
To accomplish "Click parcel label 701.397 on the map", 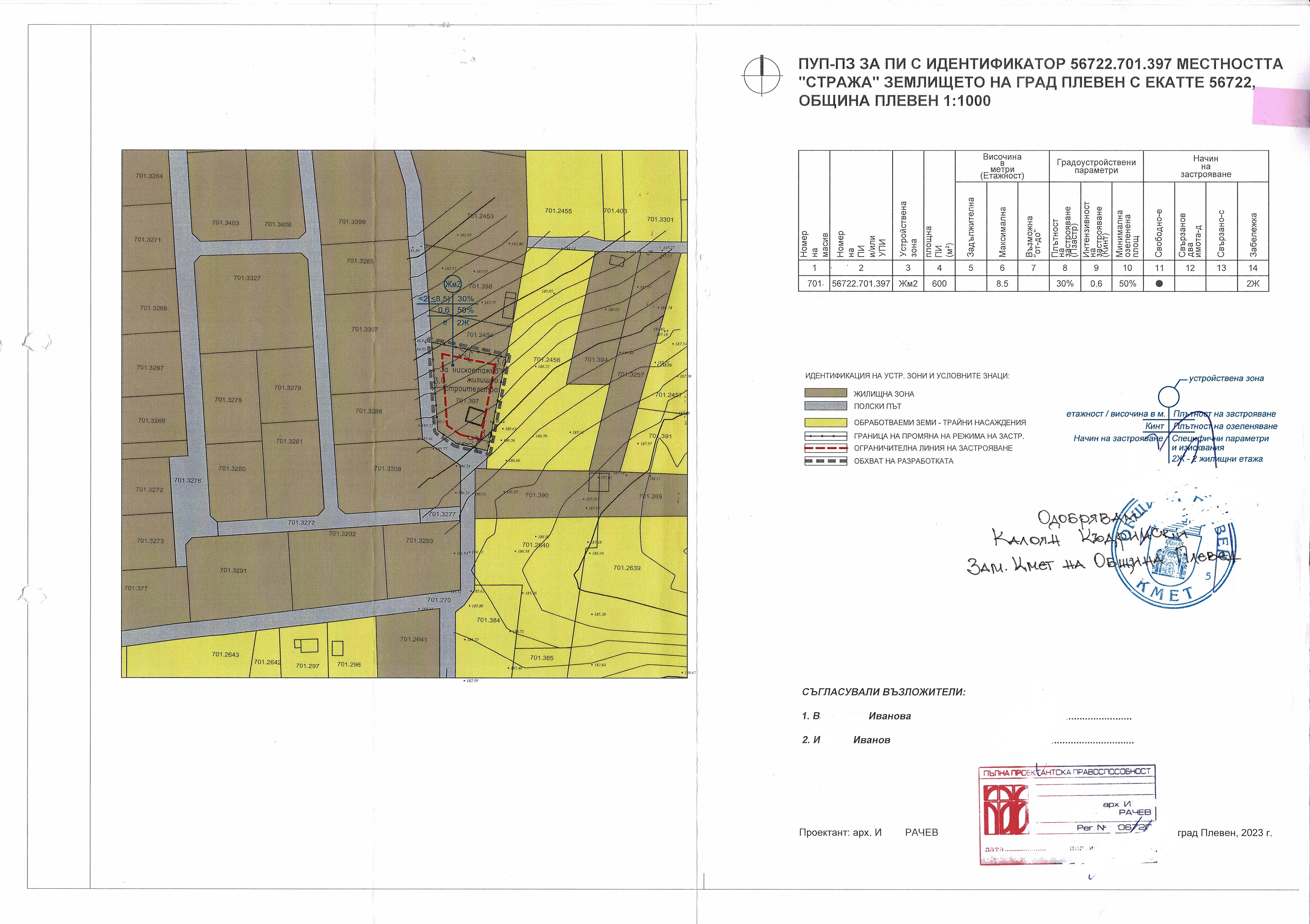I will click(x=467, y=402).
